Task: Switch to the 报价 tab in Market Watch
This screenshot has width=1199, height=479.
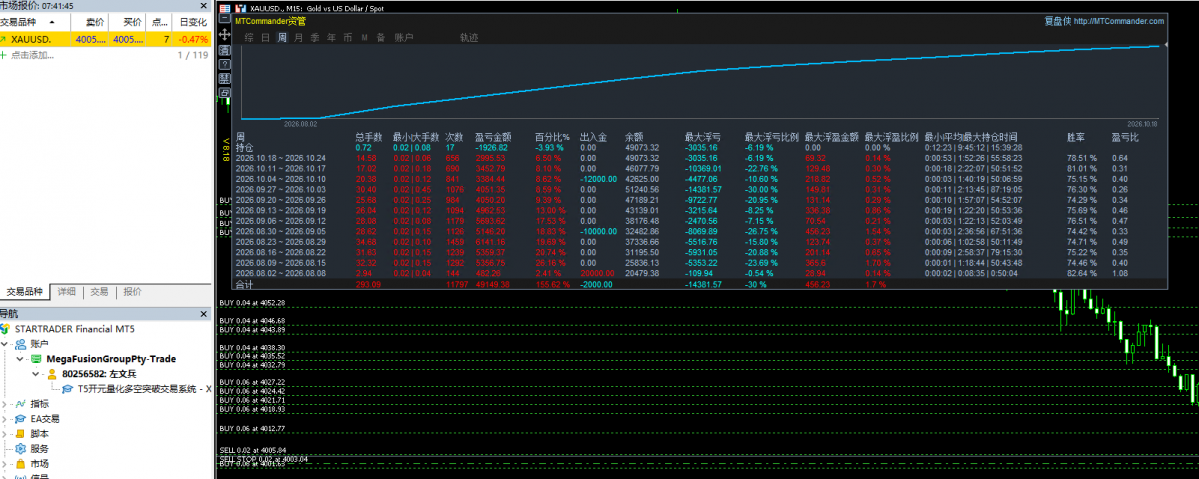Action: 132,292
